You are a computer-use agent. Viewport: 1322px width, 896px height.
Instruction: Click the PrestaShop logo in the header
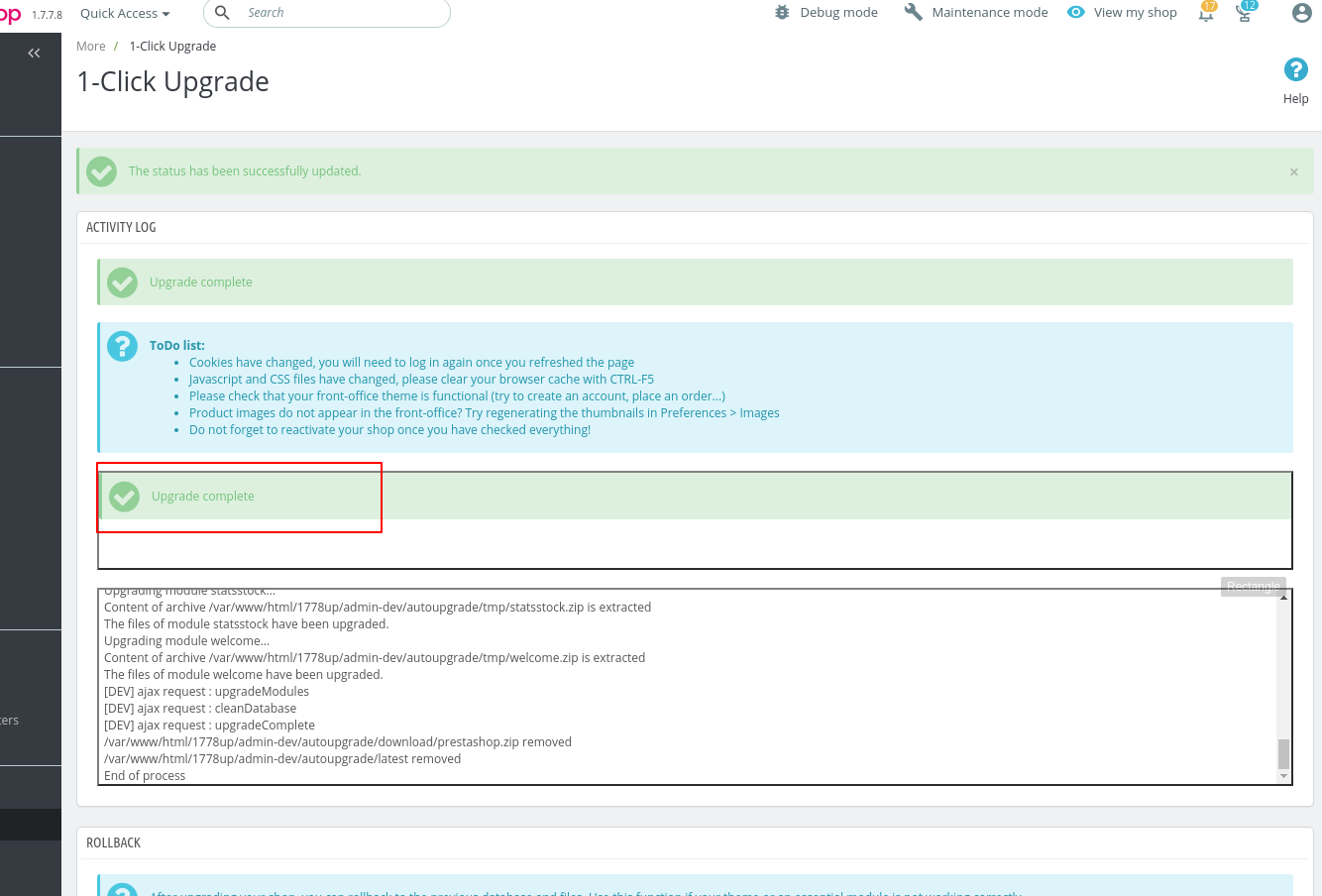tap(10, 14)
